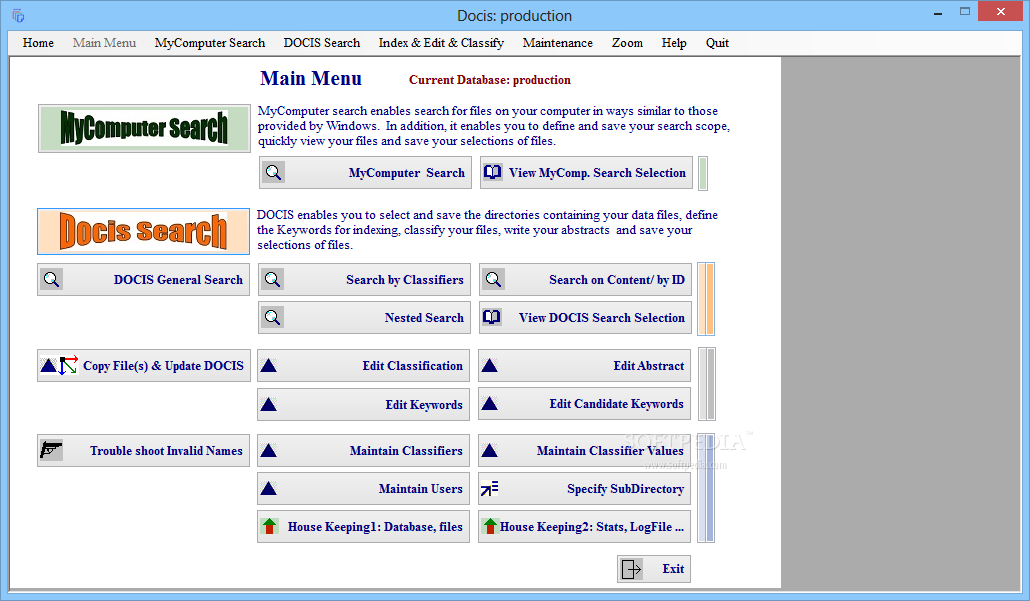1030x601 pixels.
Task: Click DOCIS General Search label
Action: (178, 280)
